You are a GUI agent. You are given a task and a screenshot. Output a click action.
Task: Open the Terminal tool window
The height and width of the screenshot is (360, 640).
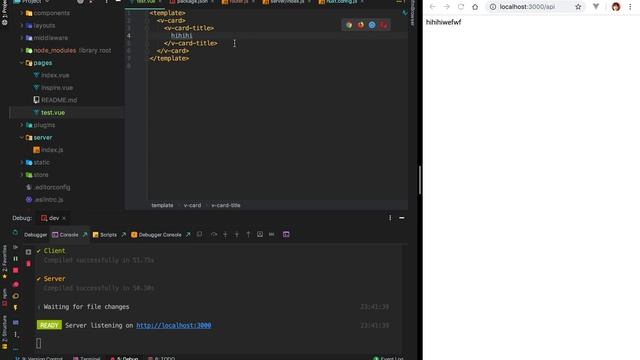[x=87, y=358]
